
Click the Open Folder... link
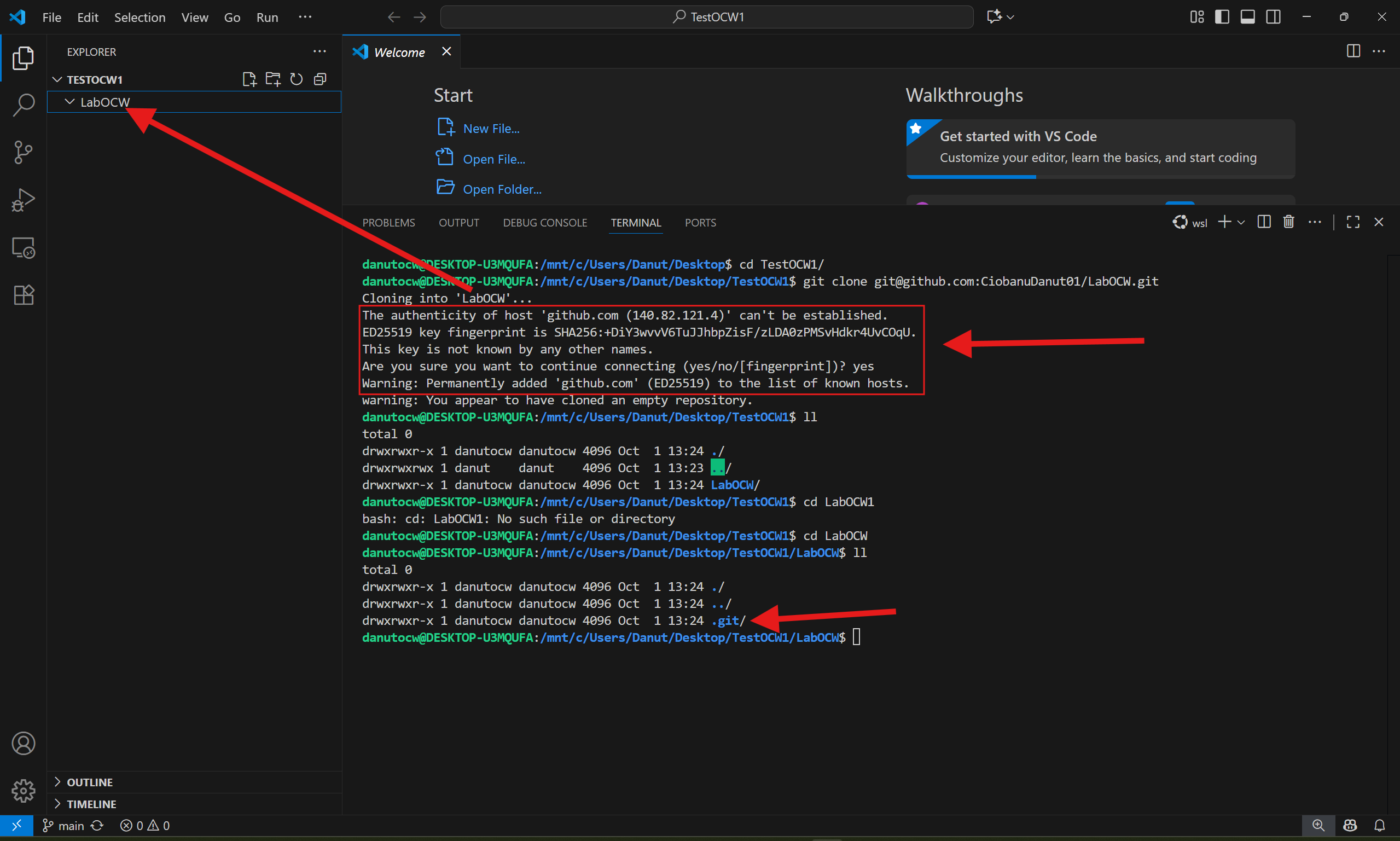(502, 189)
